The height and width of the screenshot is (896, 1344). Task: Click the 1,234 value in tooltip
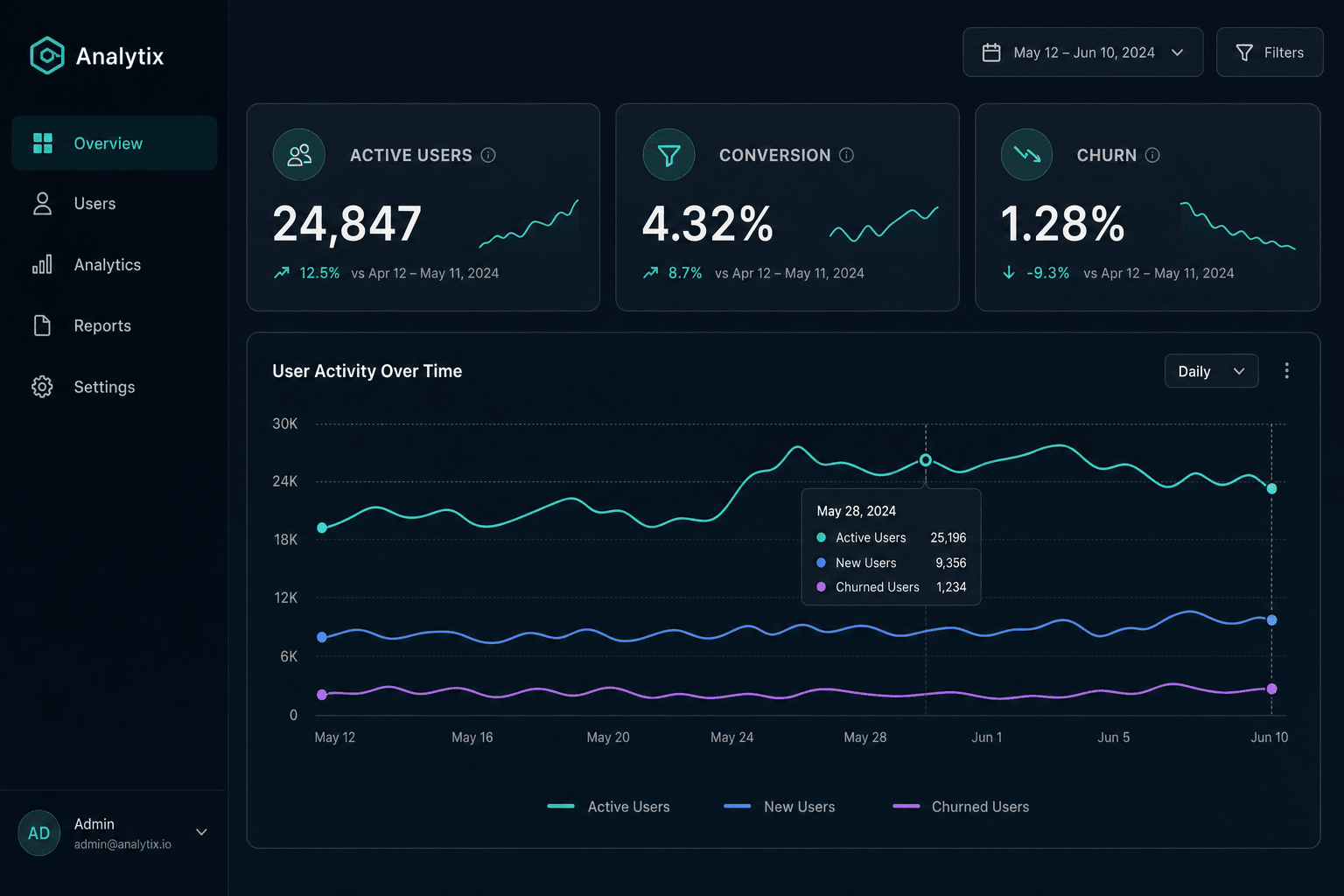(x=951, y=587)
